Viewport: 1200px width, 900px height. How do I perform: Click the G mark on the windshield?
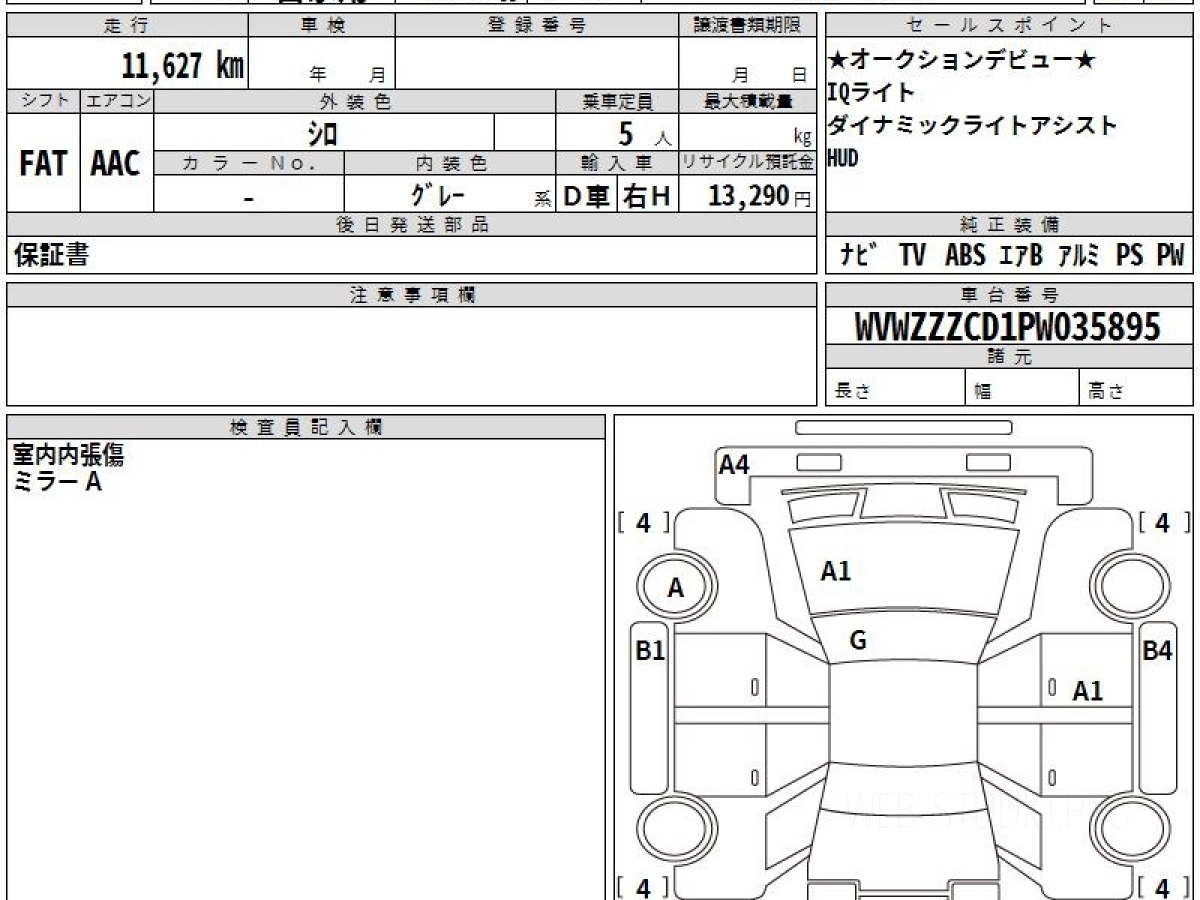[x=857, y=641]
